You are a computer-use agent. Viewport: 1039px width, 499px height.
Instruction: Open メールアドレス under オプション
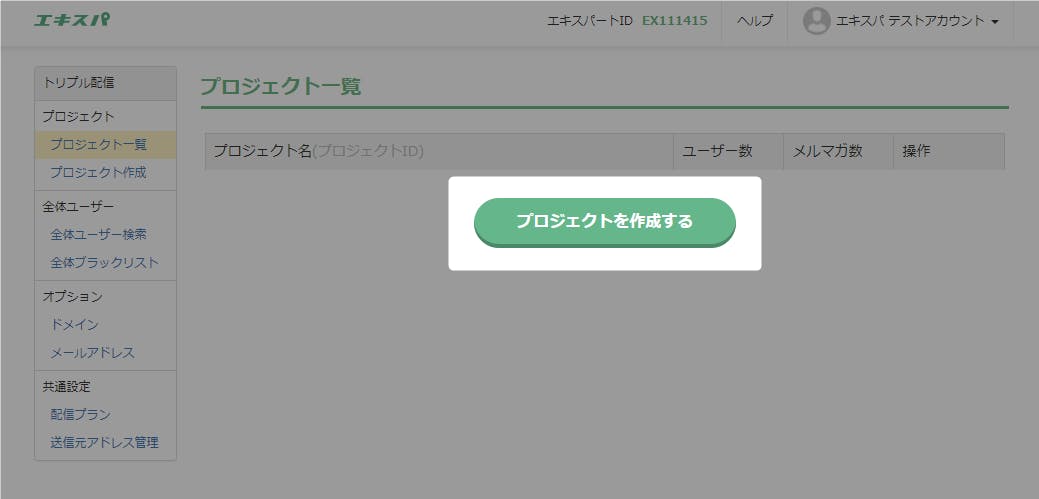coord(93,353)
